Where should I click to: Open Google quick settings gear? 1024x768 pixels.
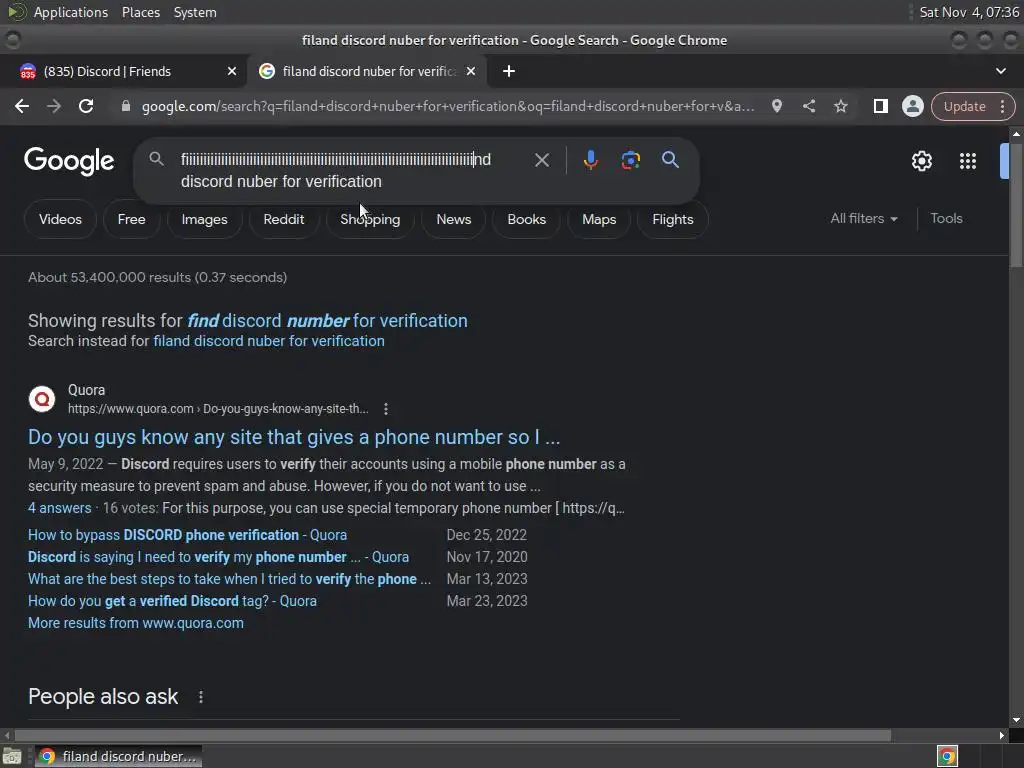(921, 161)
